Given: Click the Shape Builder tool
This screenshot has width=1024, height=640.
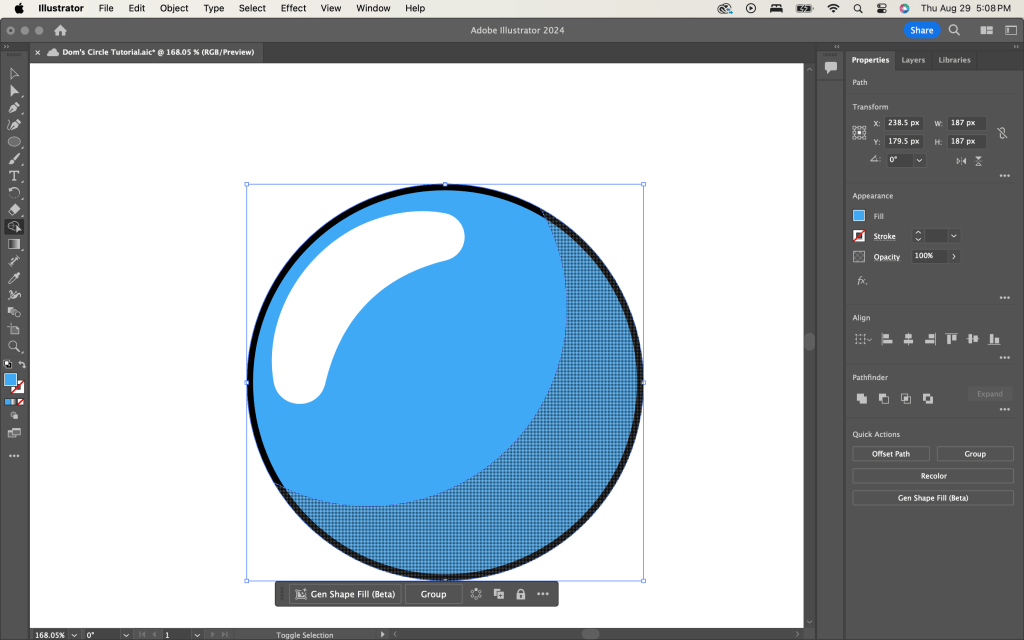Looking at the screenshot, I should [14, 227].
